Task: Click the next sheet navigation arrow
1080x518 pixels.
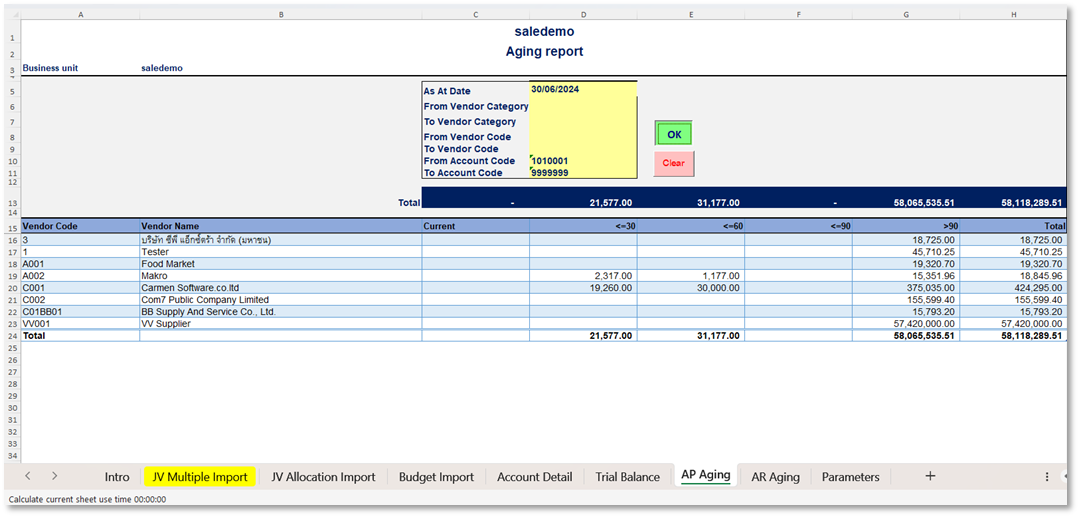Action: (54, 476)
